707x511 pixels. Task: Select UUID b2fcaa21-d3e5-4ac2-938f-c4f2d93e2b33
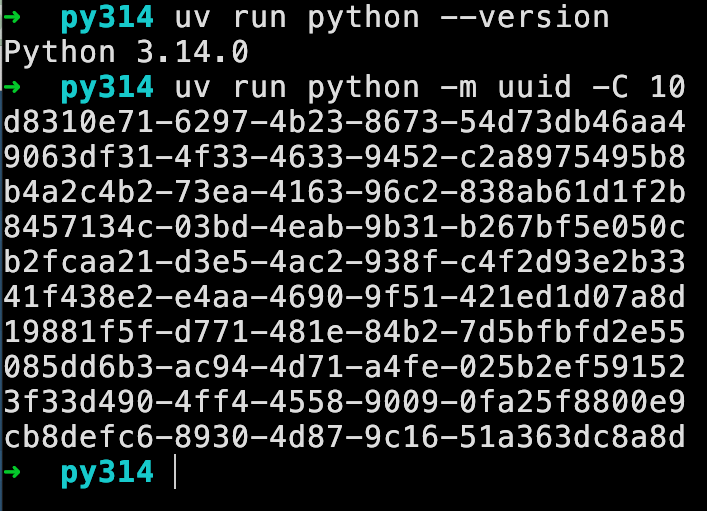pos(344,262)
